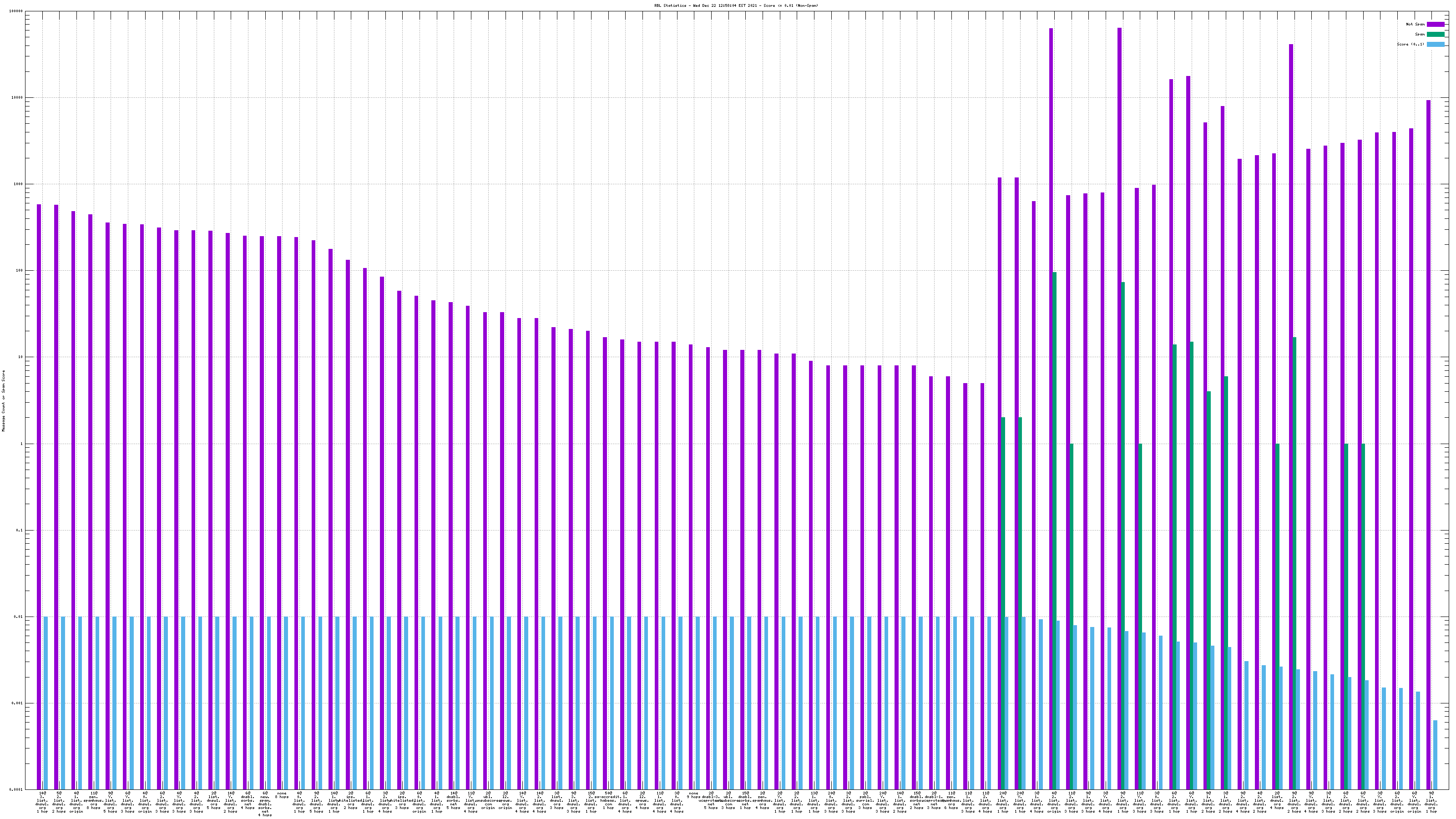1456x819 pixels.
Task: Click the 0.01 y-axis tick label
Action: pos(19,617)
